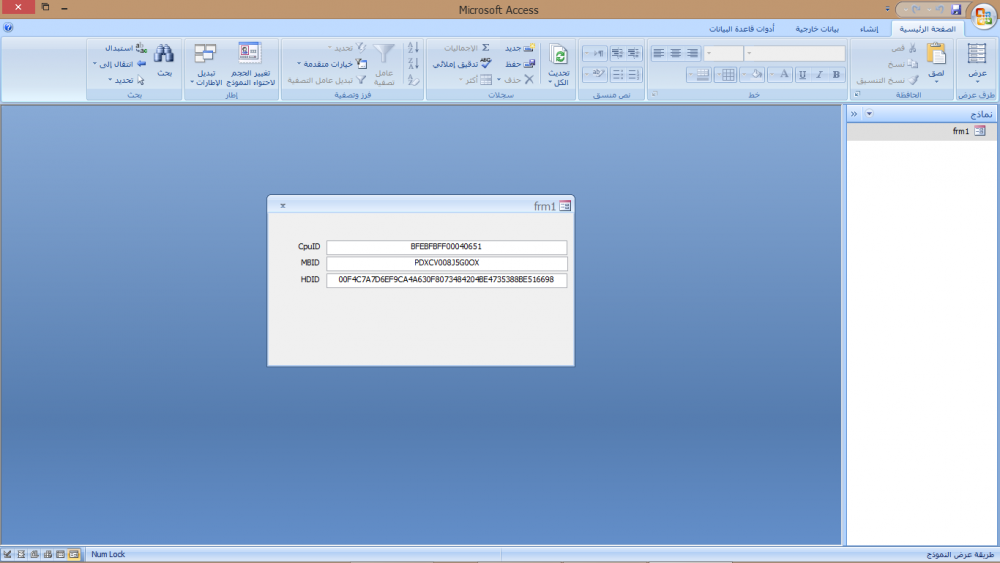
Task: Open Font Color A swatch
Action: [x=780, y=75]
